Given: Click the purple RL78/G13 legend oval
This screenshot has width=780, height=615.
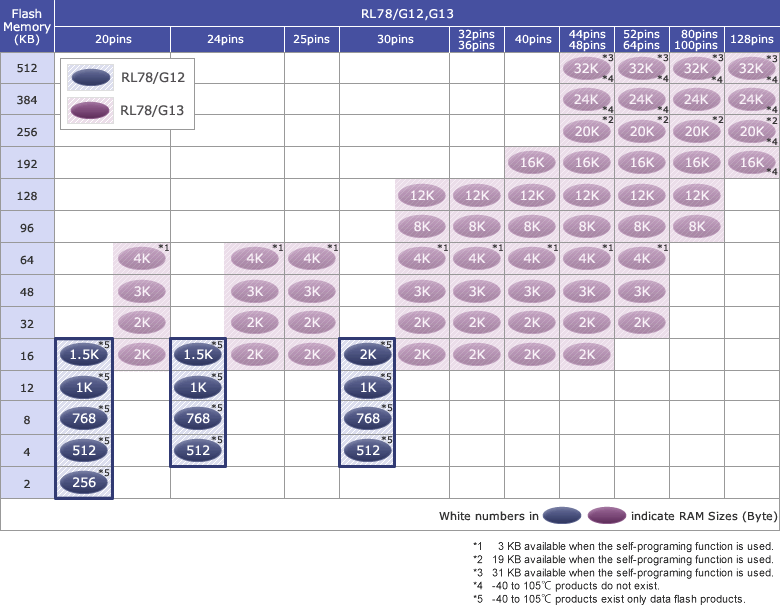Looking at the screenshot, I should click(x=90, y=110).
